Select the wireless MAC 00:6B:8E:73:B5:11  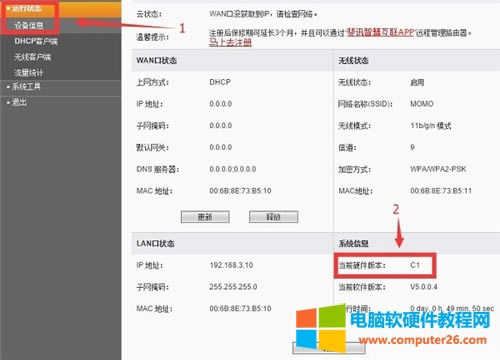coord(441,191)
